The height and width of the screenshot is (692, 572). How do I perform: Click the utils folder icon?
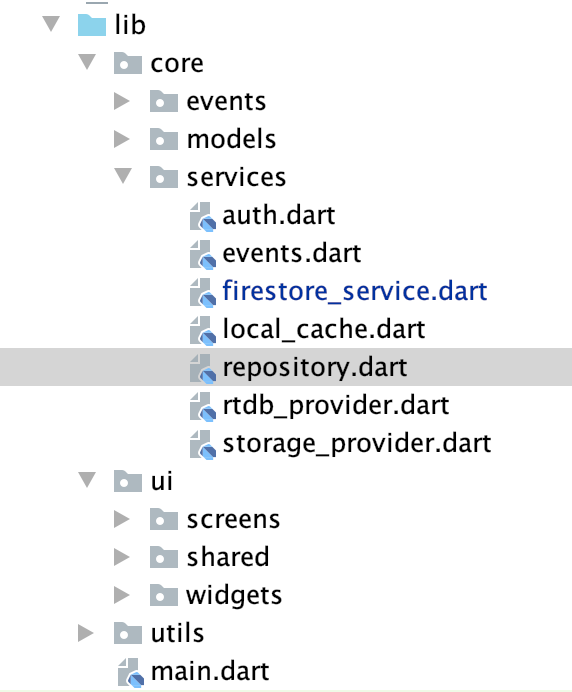(x=128, y=633)
